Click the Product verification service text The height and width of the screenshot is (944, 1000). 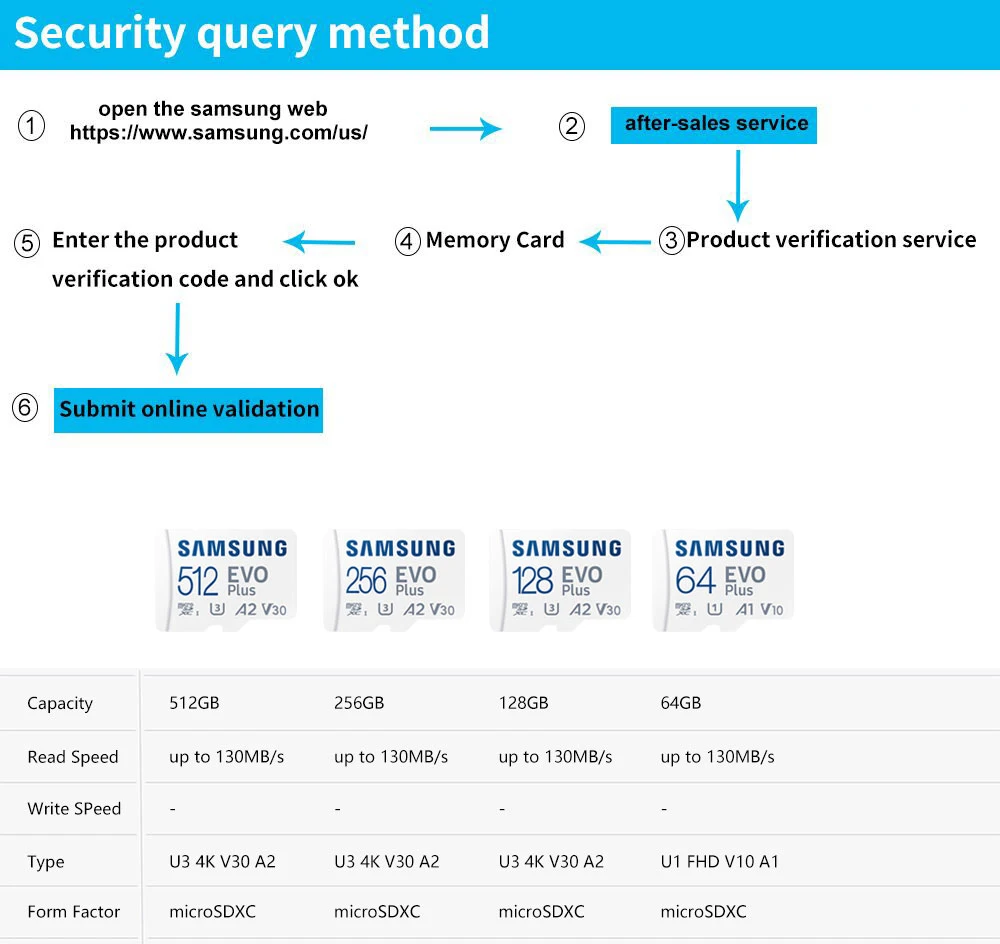click(x=831, y=240)
